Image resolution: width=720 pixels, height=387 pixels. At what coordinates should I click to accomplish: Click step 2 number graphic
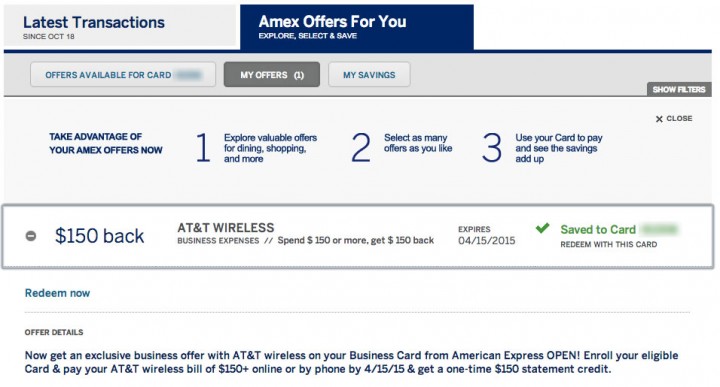coord(361,147)
